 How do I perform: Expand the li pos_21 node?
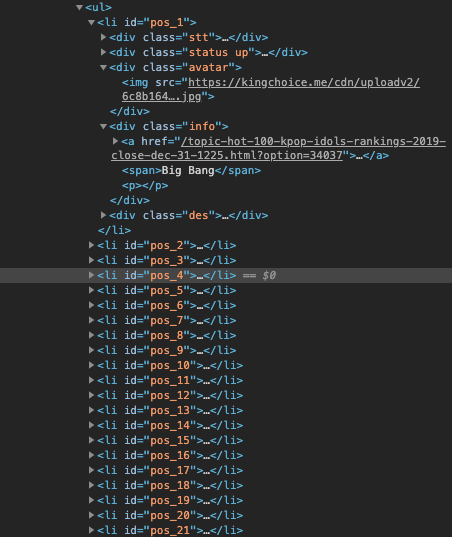pyautogui.click(x=91, y=530)
